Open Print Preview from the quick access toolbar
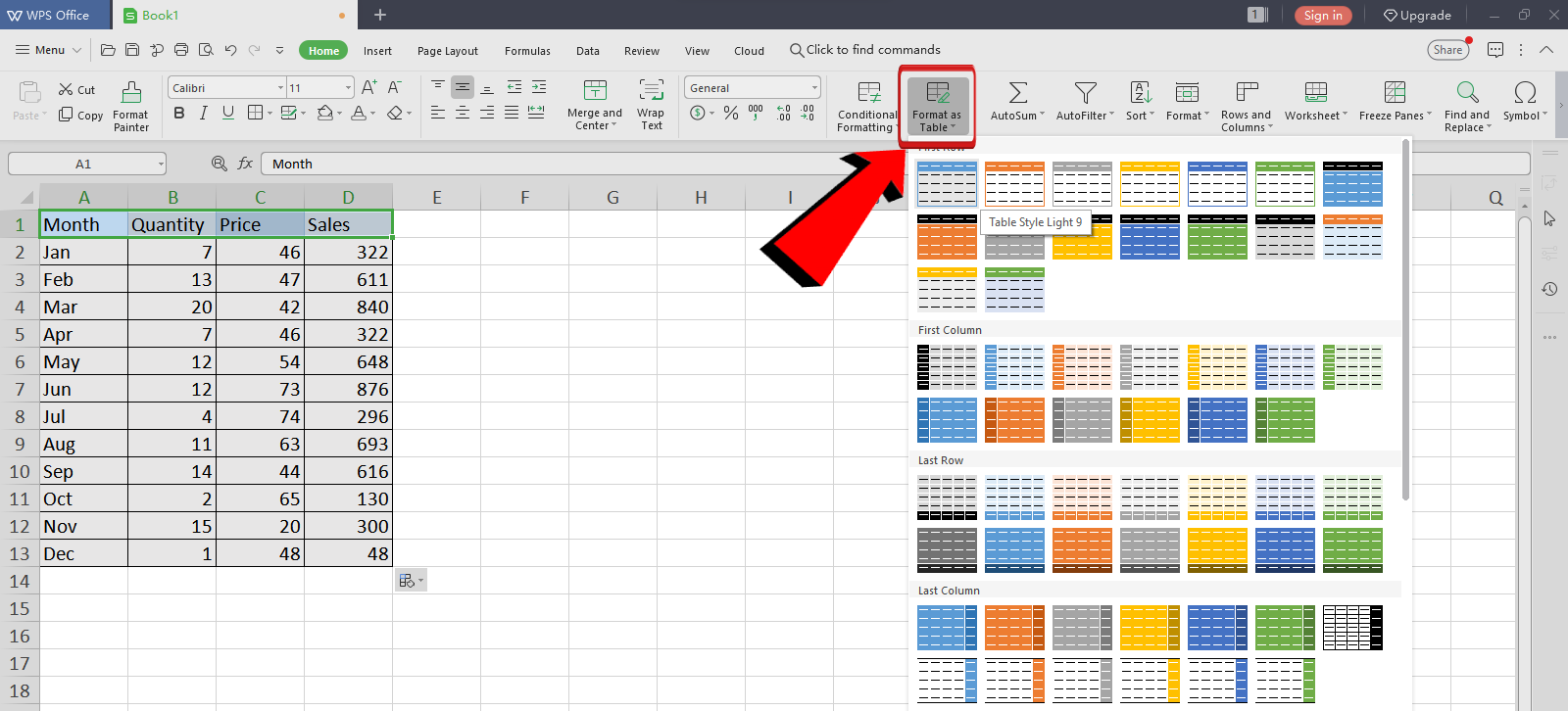 point(206,50)
